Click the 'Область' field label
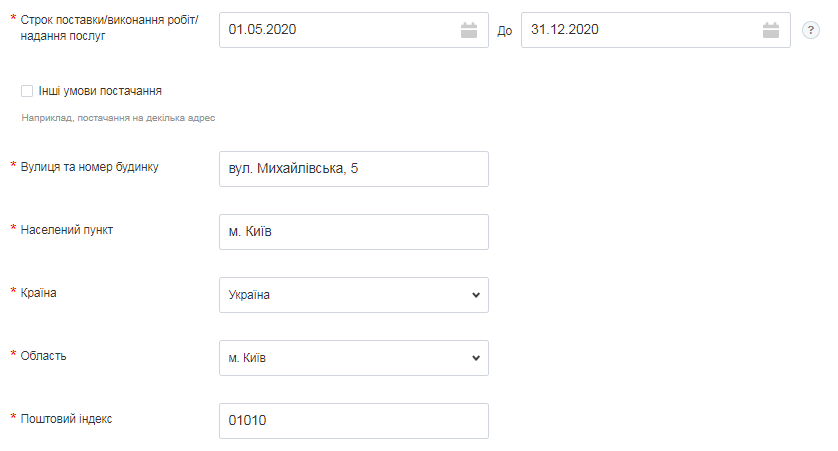 43,355
